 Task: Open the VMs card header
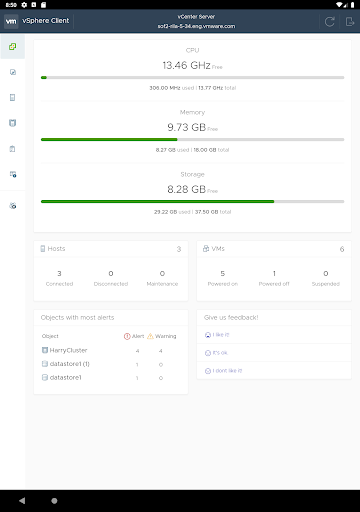coord(274,249)
